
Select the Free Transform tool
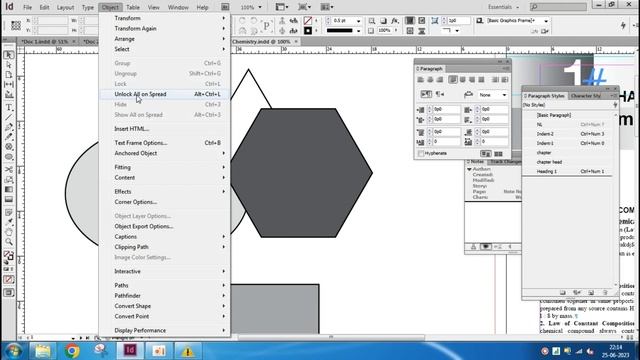[x=9, y=179]
